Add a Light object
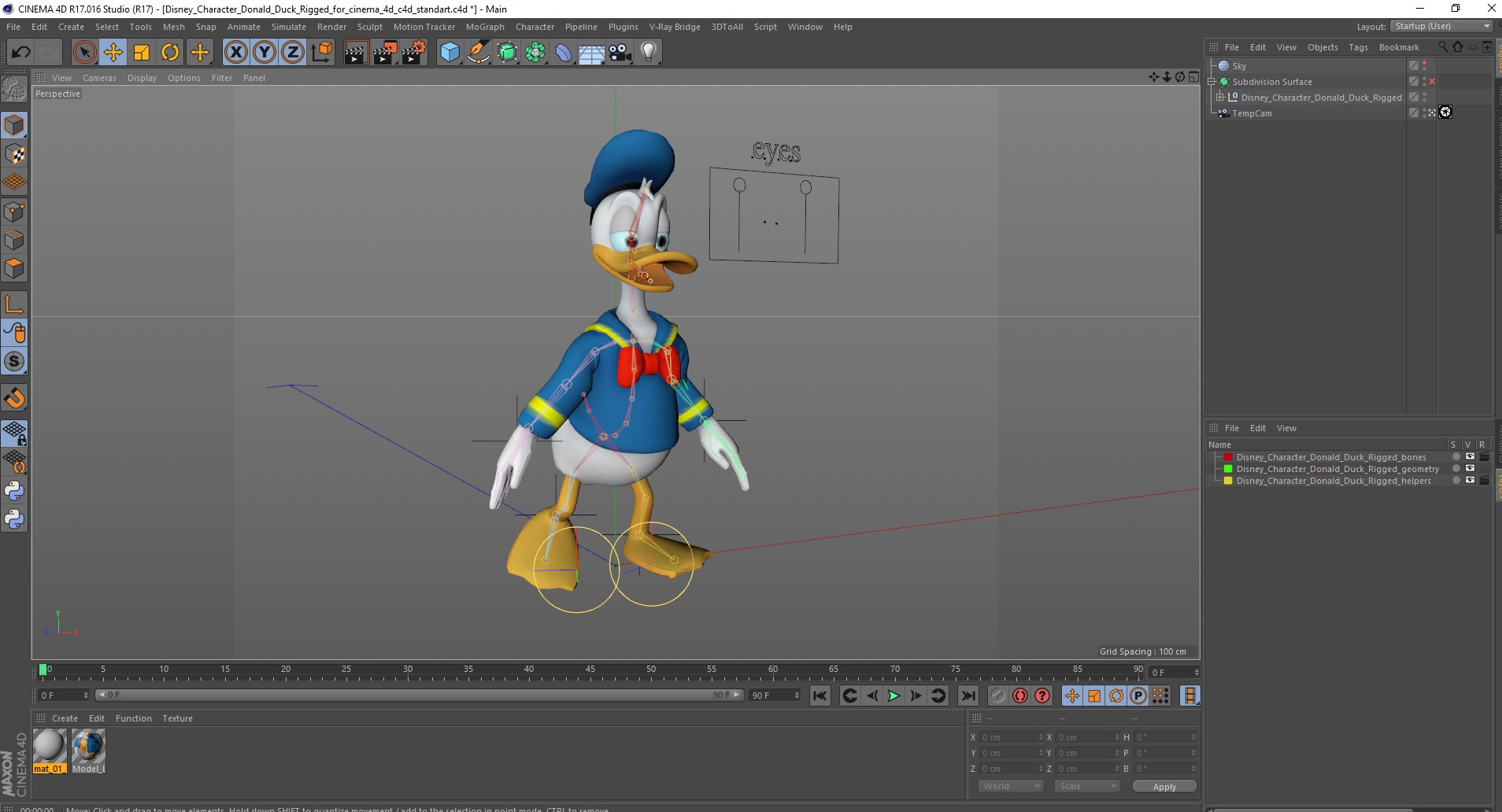Screen dimensions: 1502x812 (649, 53)
